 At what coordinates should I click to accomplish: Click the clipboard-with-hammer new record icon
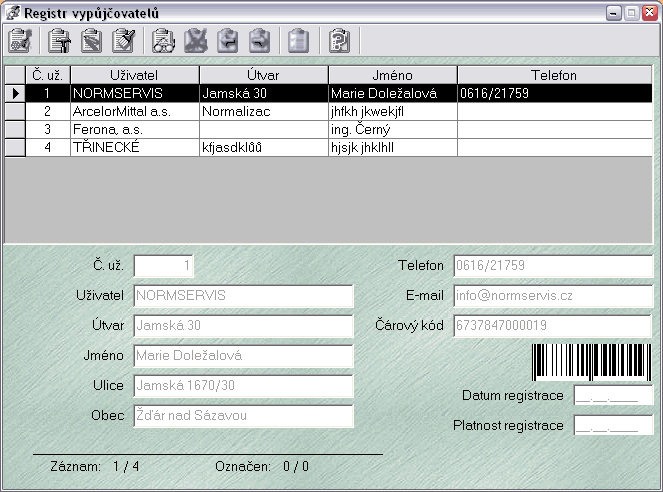[x=59, y=41]
